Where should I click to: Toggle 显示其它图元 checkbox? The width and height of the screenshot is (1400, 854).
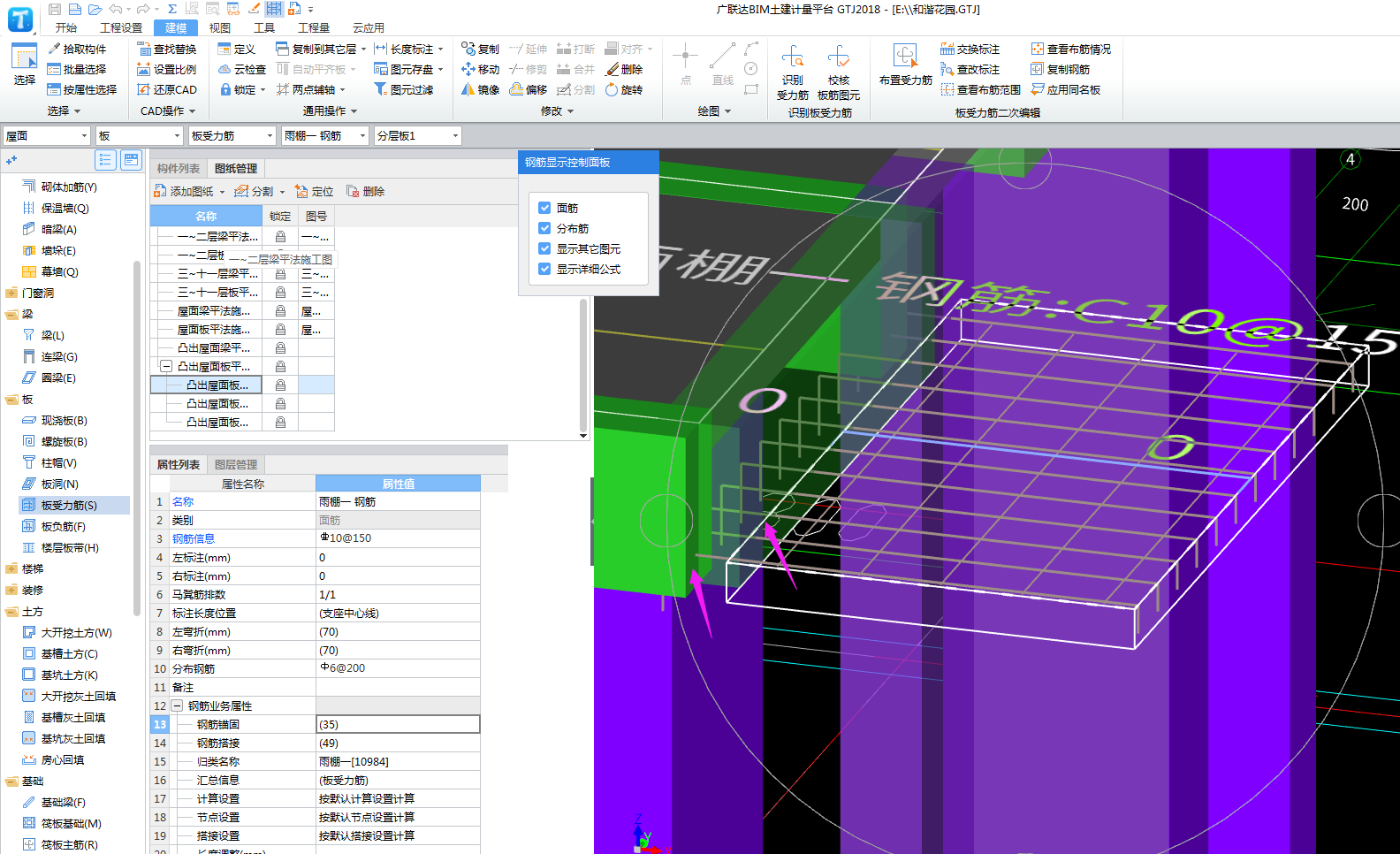tap(544, 249)
